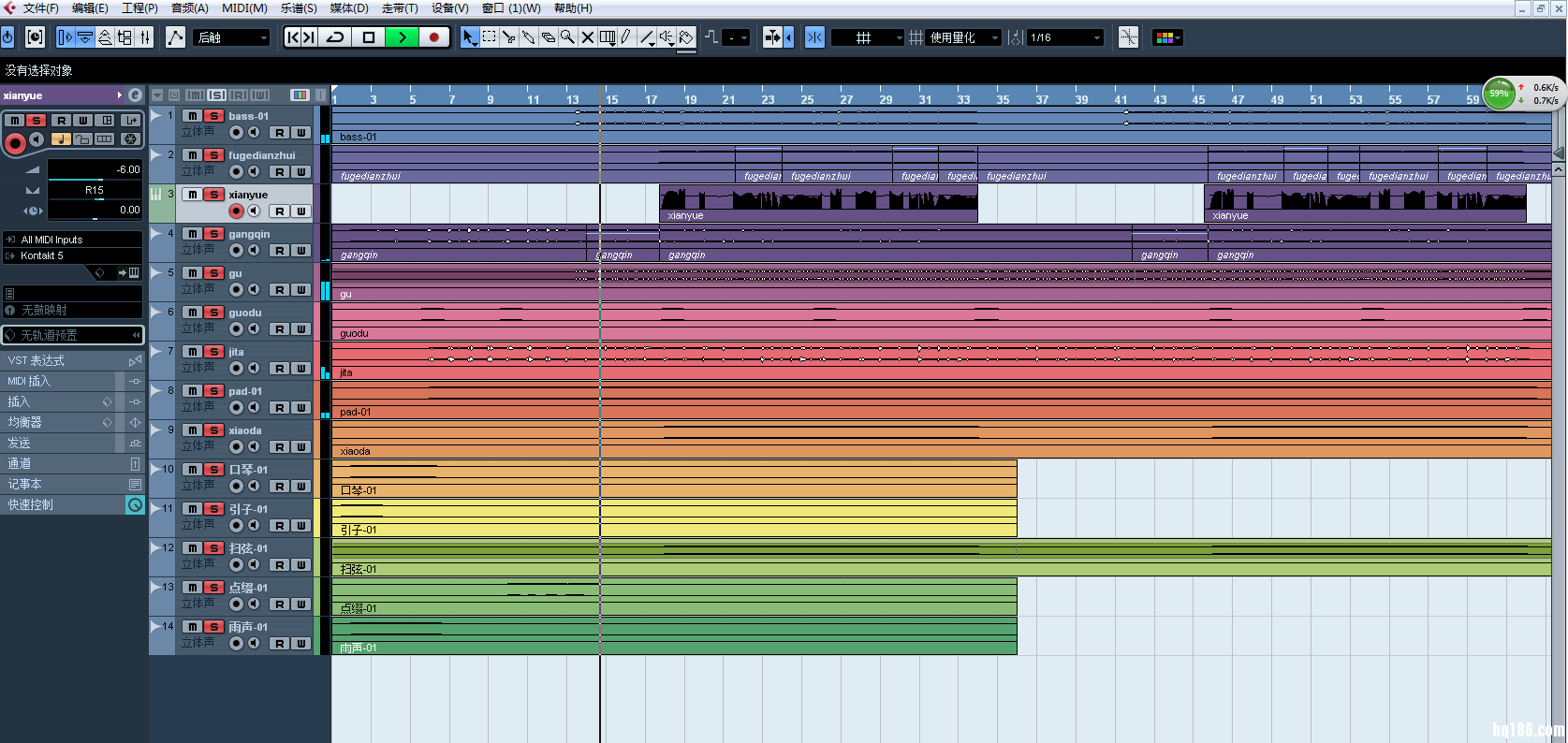Select the Split scissors tool

click(x=508, y=37)
